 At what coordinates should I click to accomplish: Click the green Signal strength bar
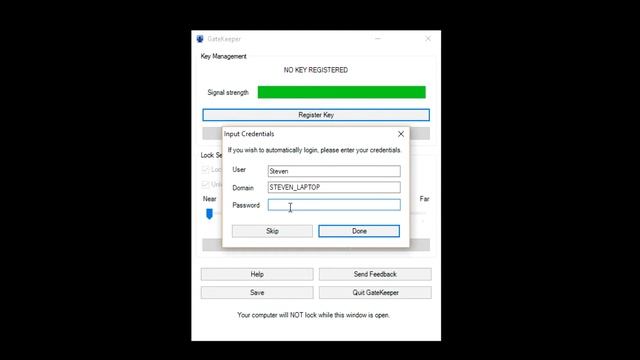click(x=342, y=92)
